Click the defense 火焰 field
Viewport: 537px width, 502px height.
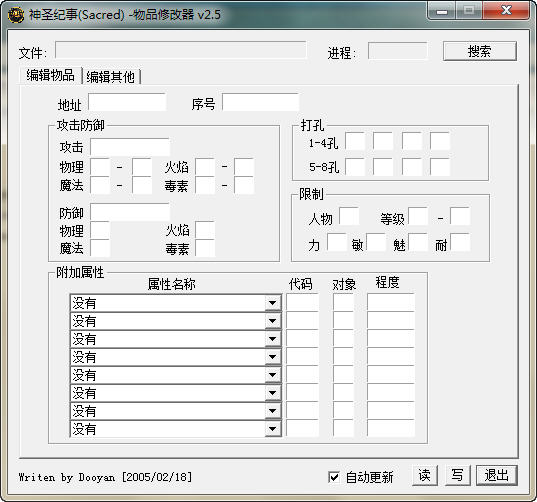(205, 230)
